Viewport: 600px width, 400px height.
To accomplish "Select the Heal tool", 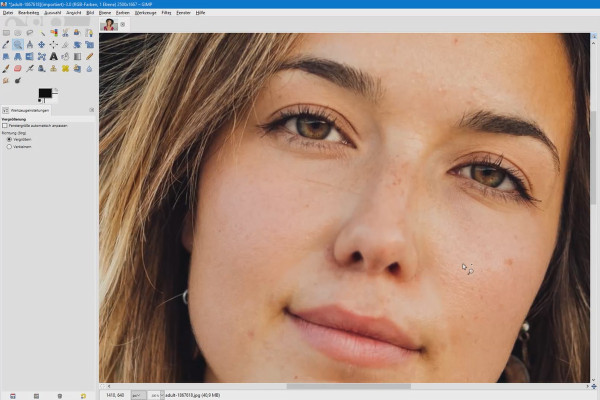I will click(65, 69).
